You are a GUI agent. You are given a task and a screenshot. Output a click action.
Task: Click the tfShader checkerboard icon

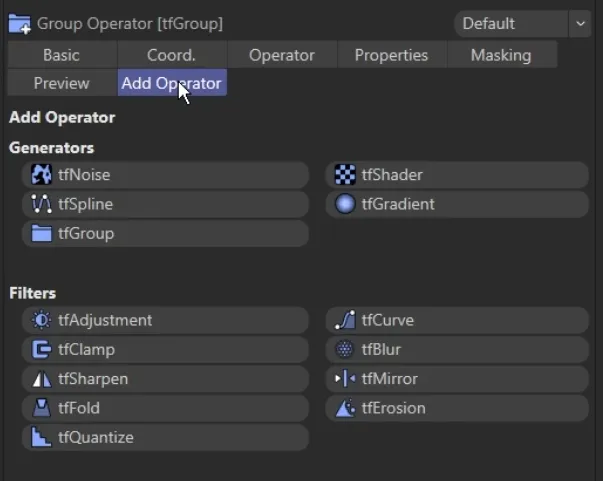click(345, 175)
